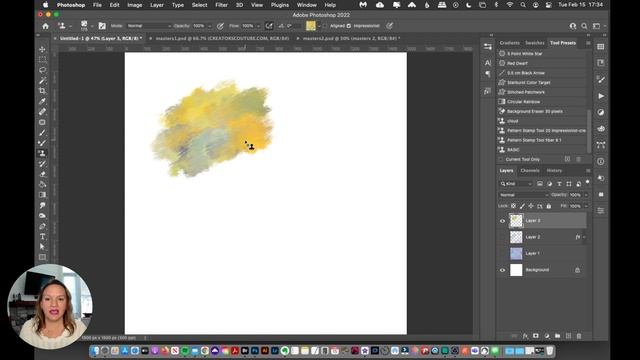The height and width of the screenshot is (360, 640).
Task: Select the Pattern Stamp tool in toolbar
Action: (42, 153)
